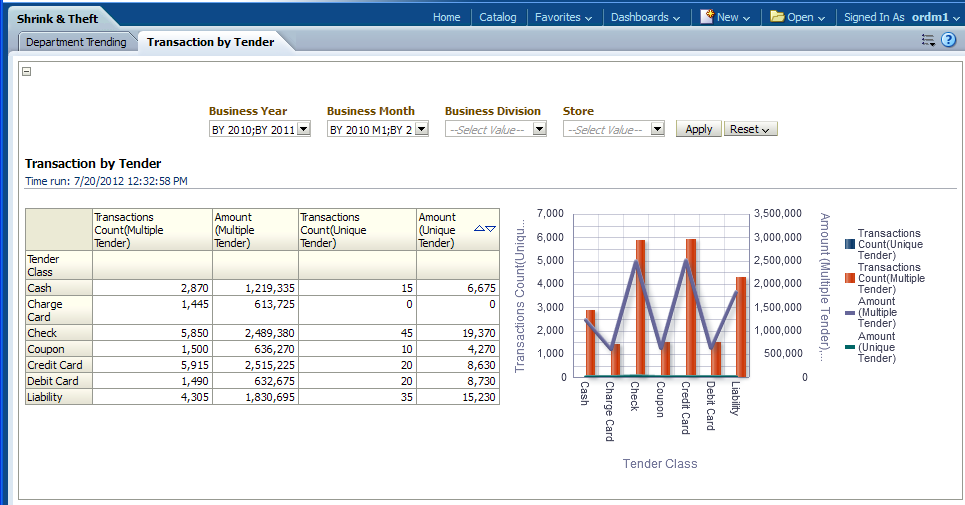The image size is (965, 505).
Task: Select the Credit Card row label
Action: click(x=58, y=365)
